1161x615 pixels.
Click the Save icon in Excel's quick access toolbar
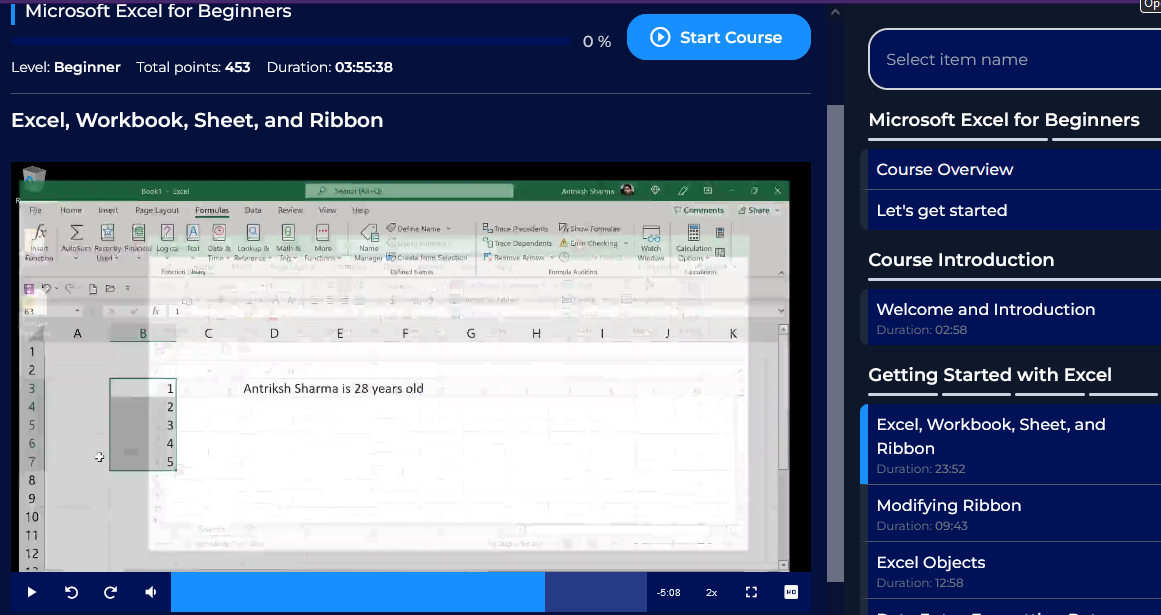click(x=29, y=289)
